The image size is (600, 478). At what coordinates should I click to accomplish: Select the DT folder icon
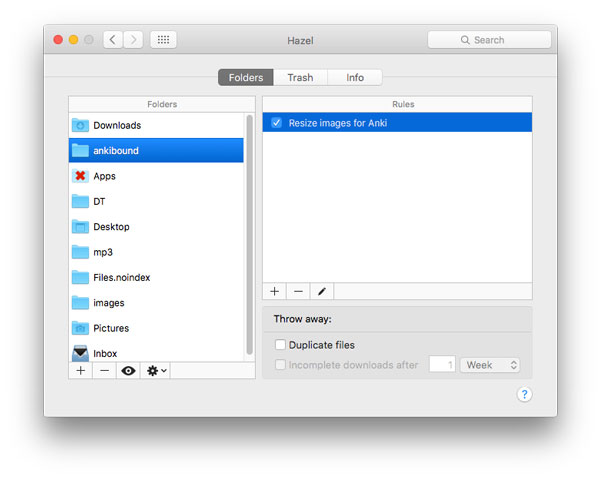80,201
